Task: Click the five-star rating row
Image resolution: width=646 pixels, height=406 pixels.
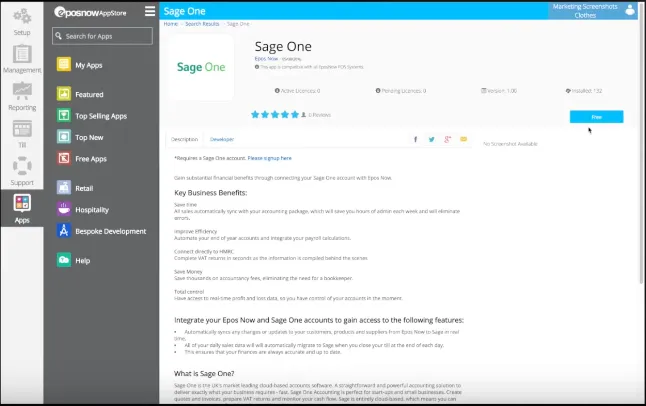Action: [275, 115]
